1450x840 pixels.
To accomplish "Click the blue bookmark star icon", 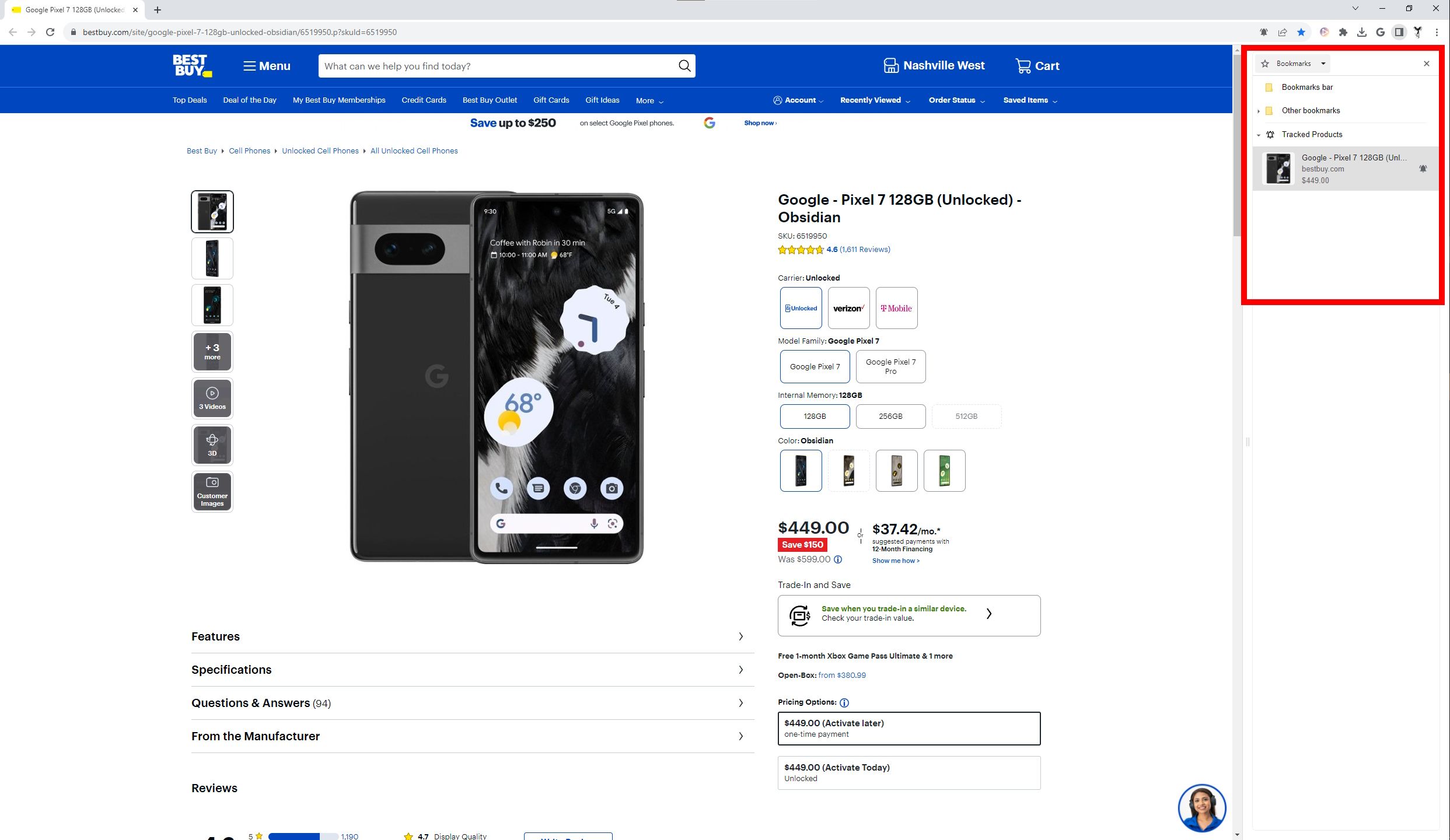I will [x=1301, y=32].
